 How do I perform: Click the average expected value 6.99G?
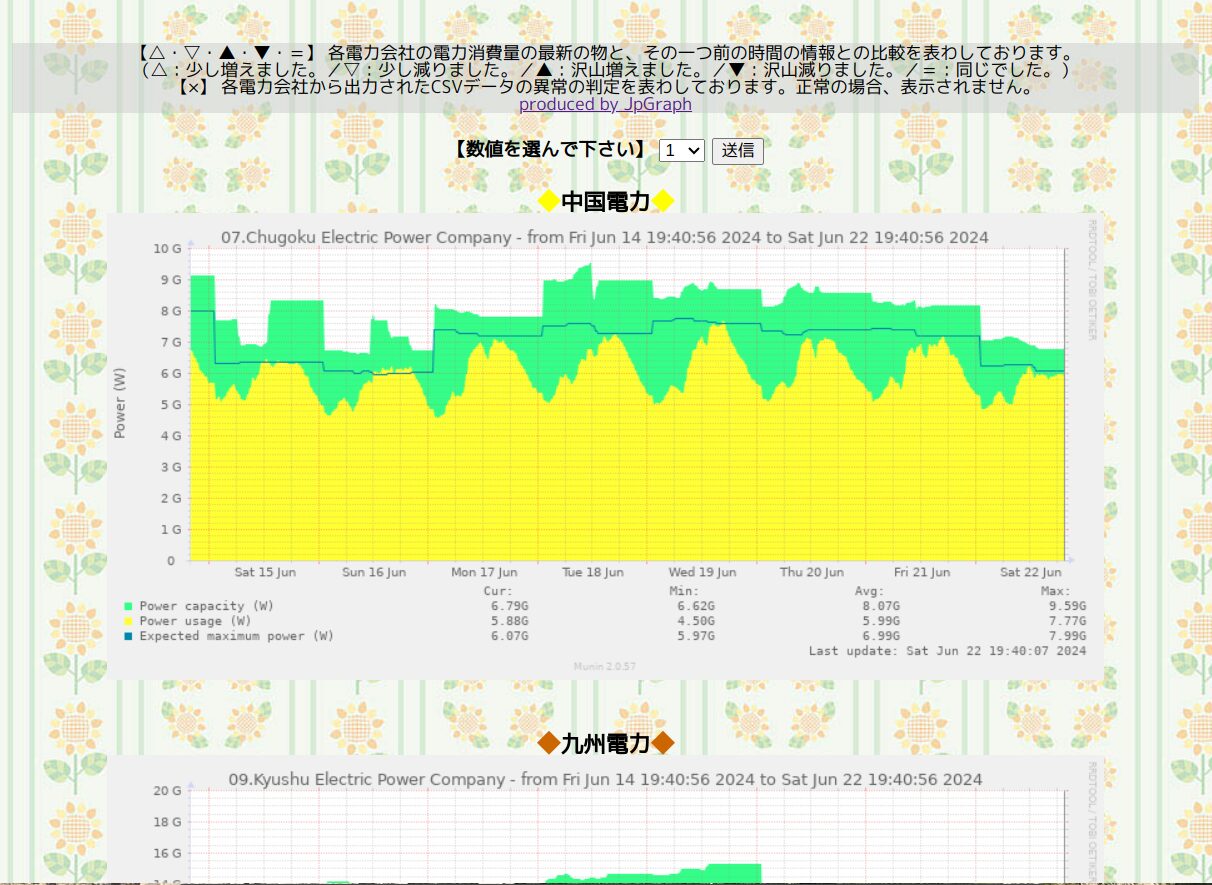coord(881,636)
